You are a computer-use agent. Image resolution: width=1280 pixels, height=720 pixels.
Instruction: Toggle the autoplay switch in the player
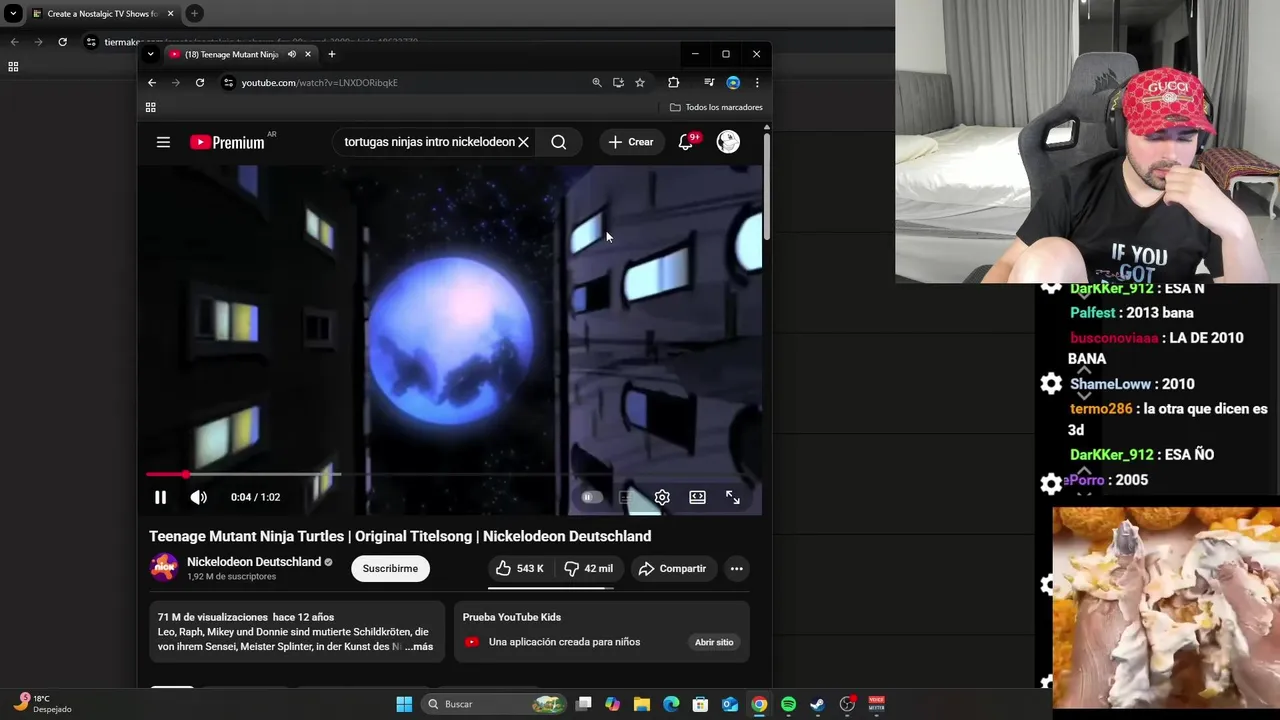point(591,497)
